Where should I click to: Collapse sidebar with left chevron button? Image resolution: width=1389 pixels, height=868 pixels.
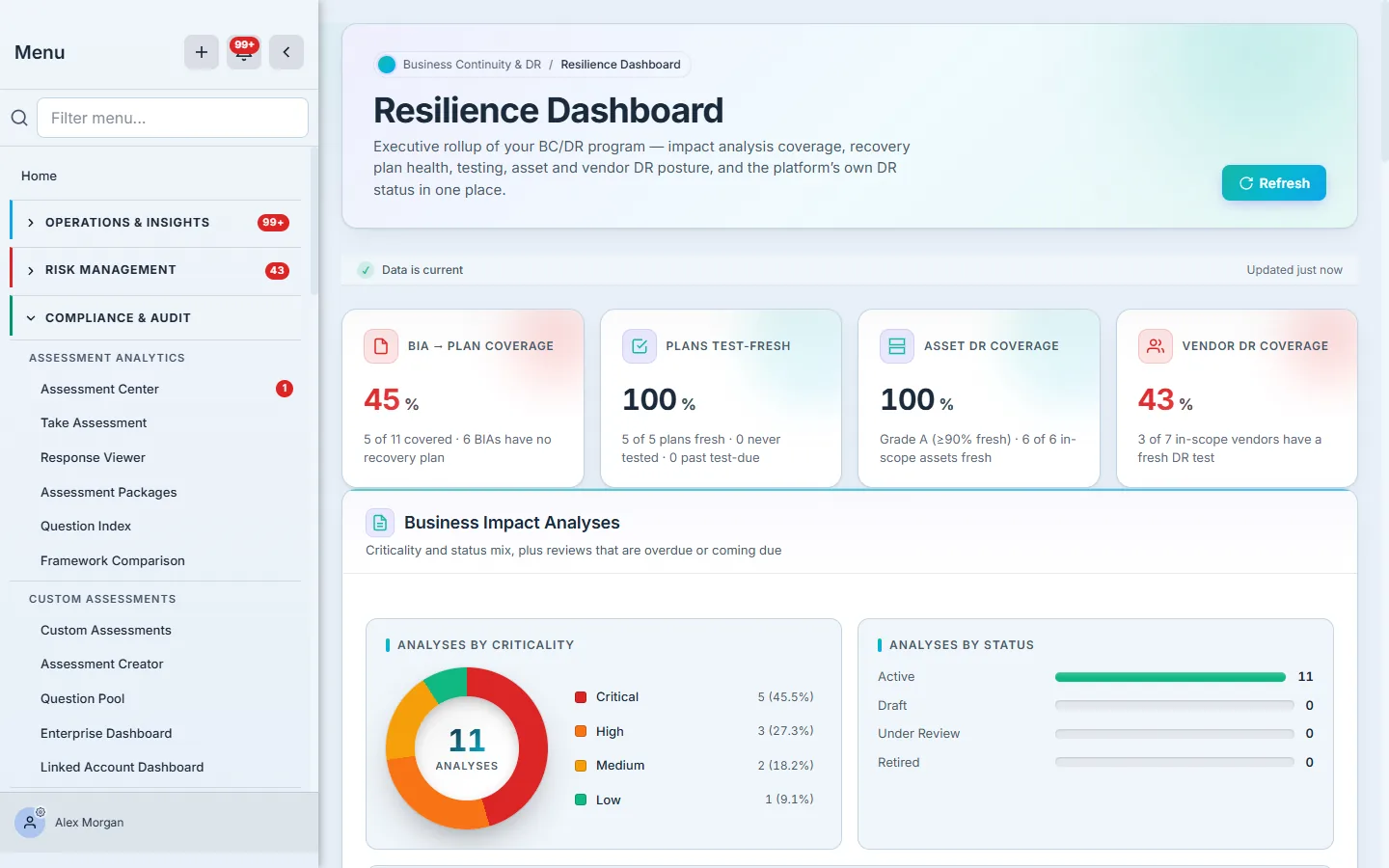(286, 52)
